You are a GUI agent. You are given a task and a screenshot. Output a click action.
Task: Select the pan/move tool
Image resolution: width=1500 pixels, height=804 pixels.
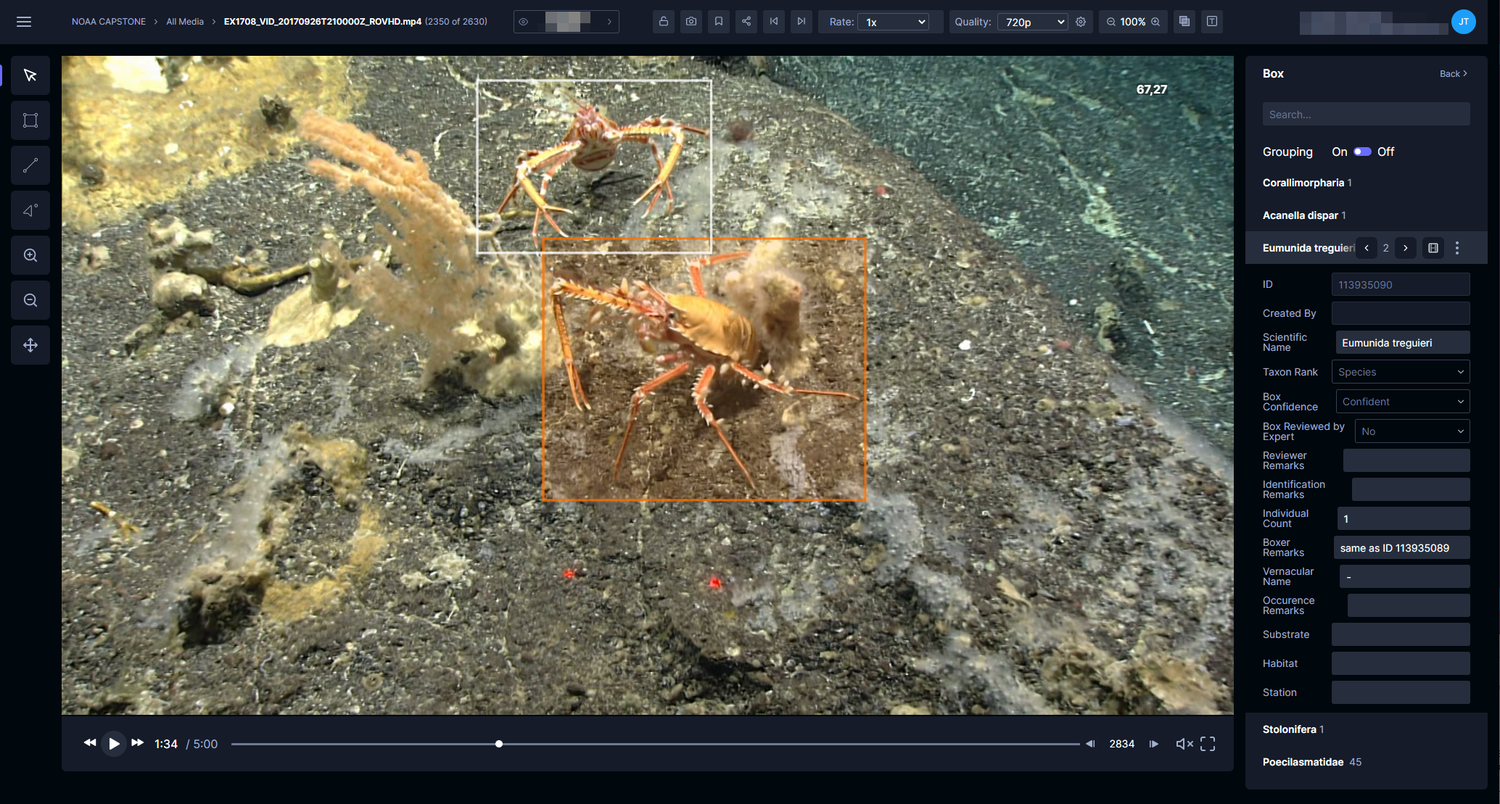(x=30, y=345)
